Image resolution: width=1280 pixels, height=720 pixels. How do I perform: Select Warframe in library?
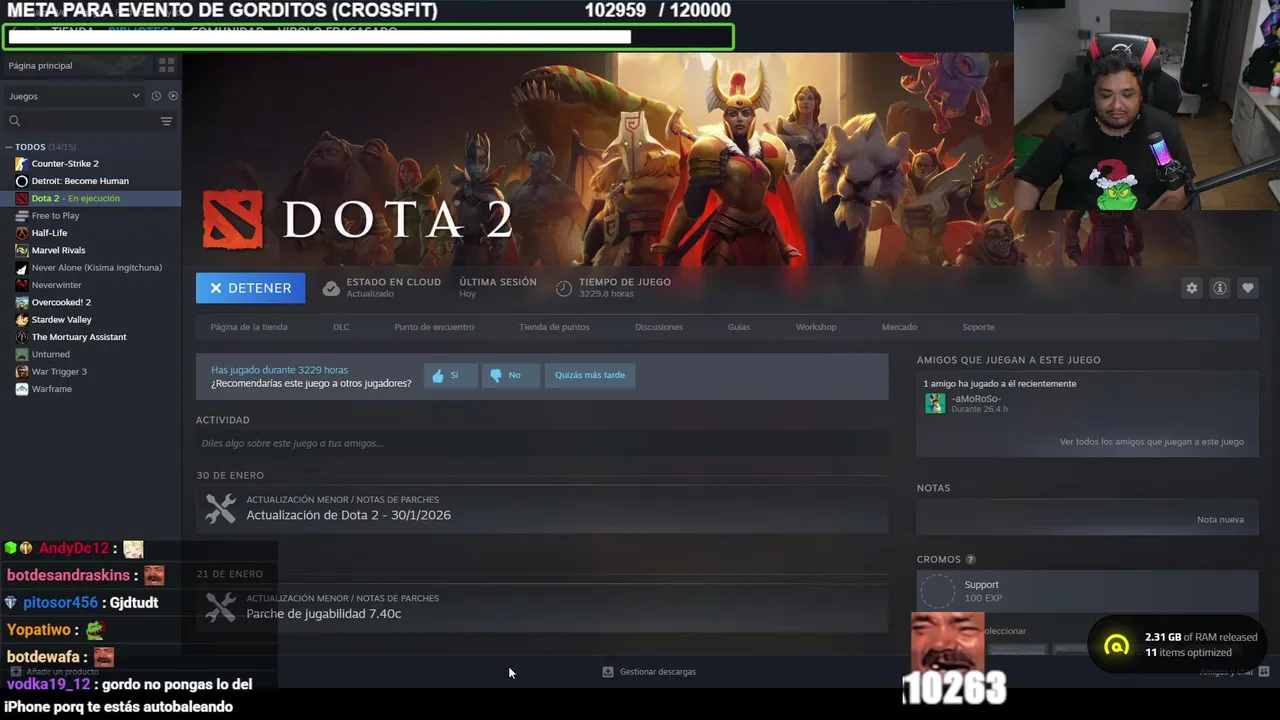(51, 389)
